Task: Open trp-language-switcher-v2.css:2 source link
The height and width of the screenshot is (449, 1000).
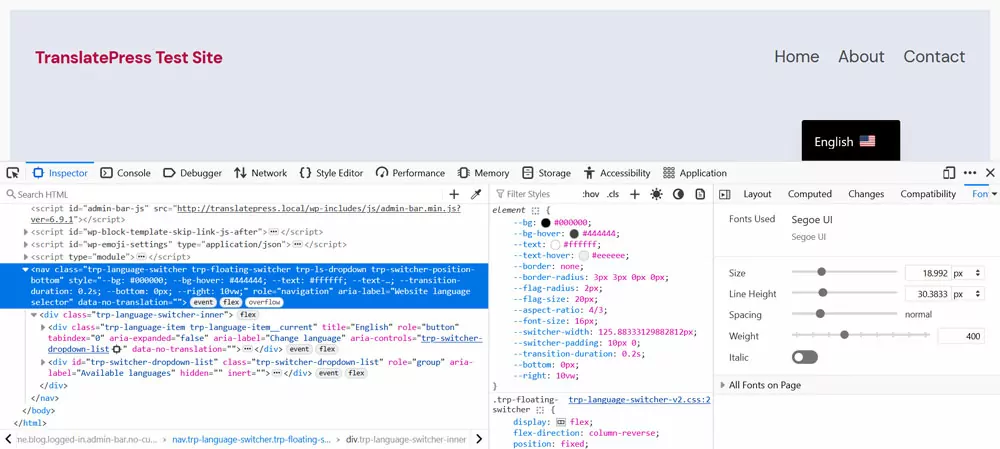Action: tap(640, 400)
